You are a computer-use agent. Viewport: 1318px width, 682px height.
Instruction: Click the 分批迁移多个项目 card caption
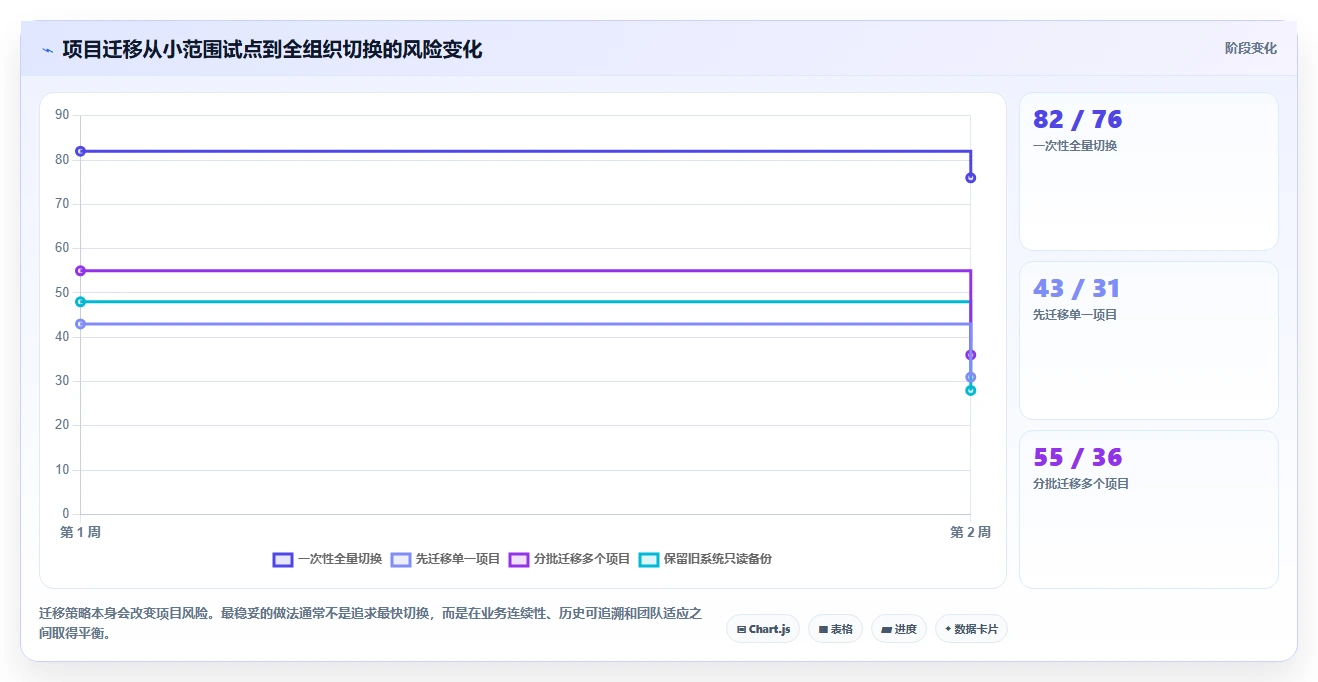(x=1081, y=484)
